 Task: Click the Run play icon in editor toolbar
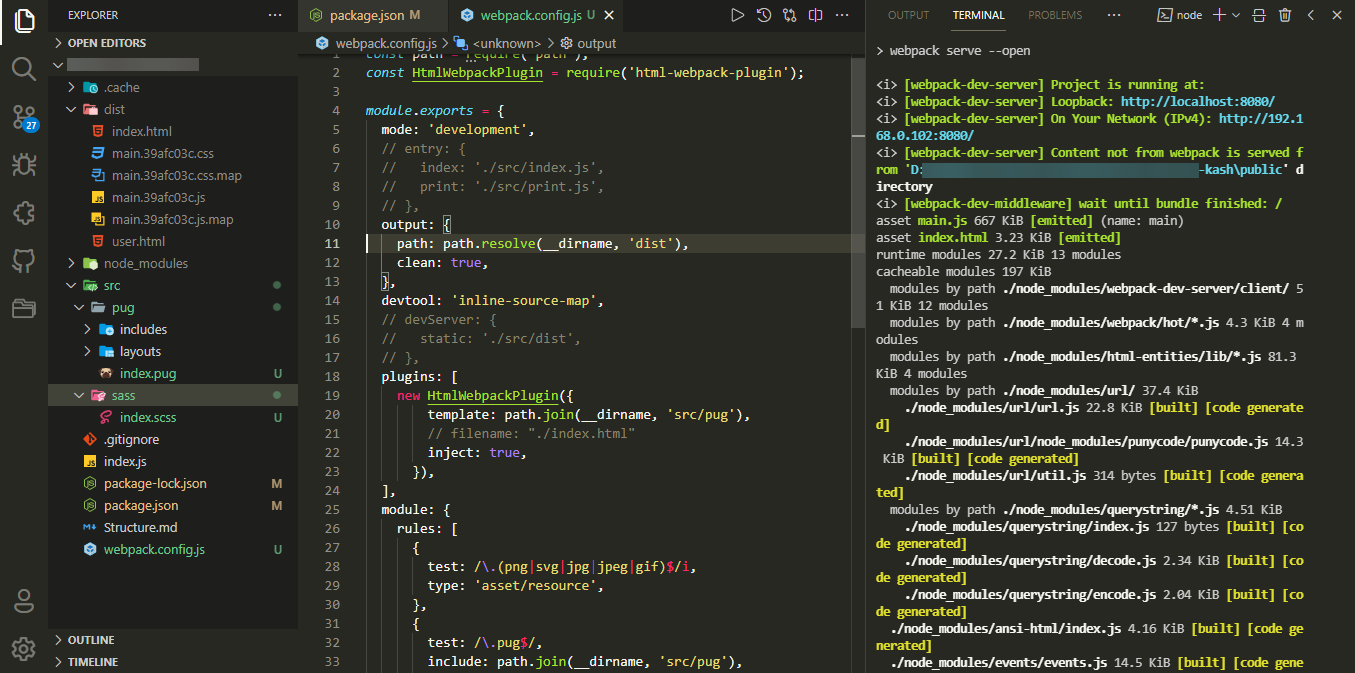point(737,15)
